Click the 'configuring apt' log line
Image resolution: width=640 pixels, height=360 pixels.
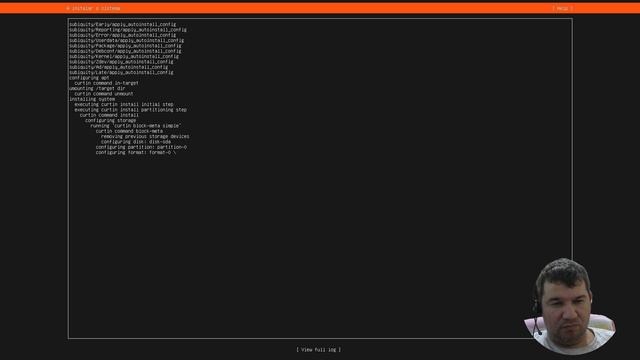tap(89, 78)
